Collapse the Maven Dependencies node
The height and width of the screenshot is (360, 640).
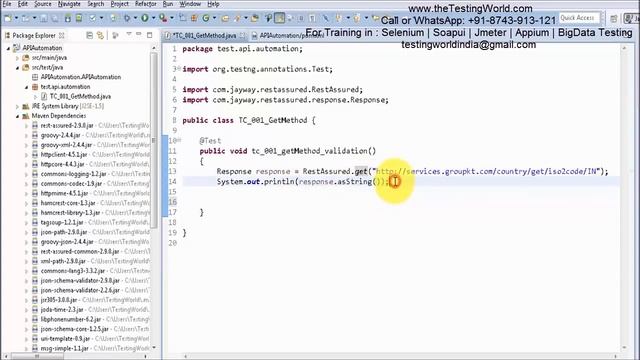coord(17,116)
